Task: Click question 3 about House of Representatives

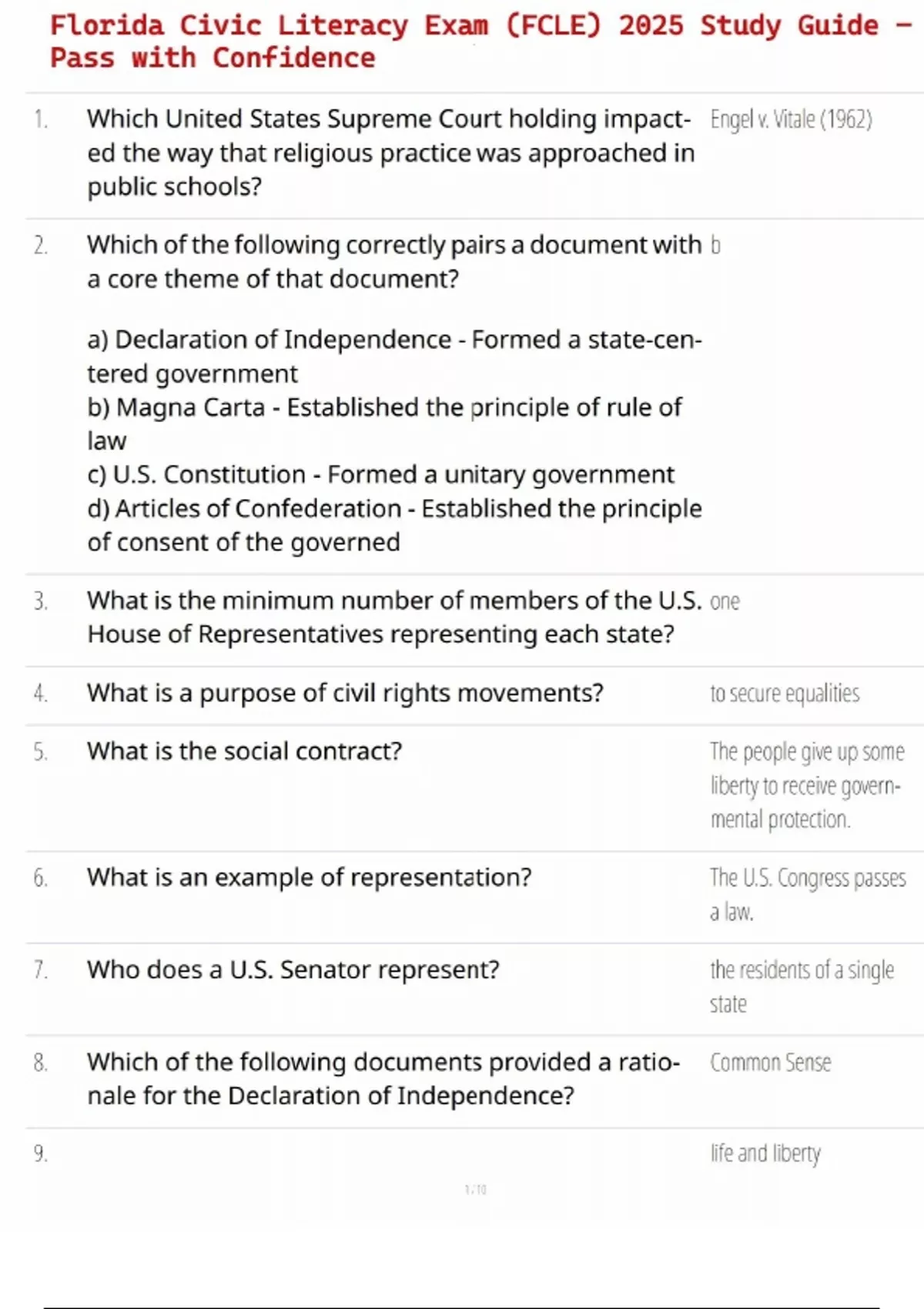Action: tap(393, 617)
